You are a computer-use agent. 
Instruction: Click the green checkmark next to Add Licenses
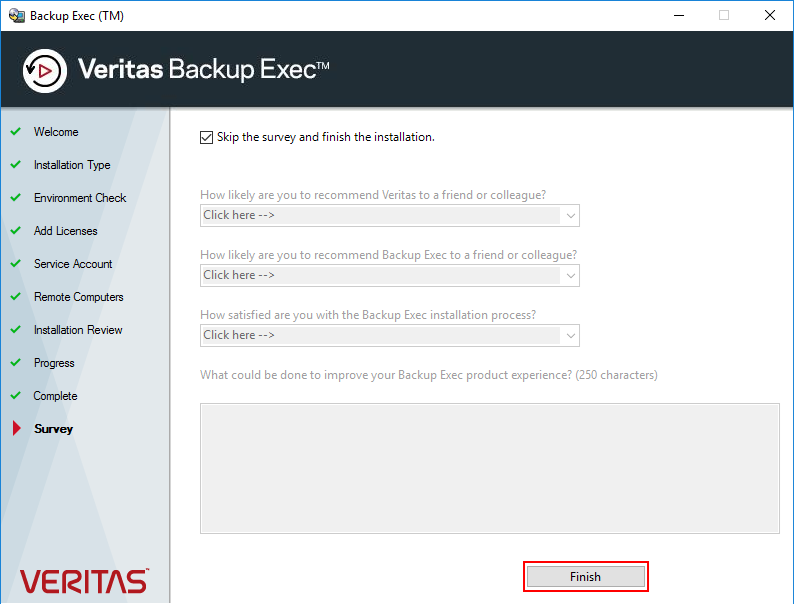click(x=16, y=230)
